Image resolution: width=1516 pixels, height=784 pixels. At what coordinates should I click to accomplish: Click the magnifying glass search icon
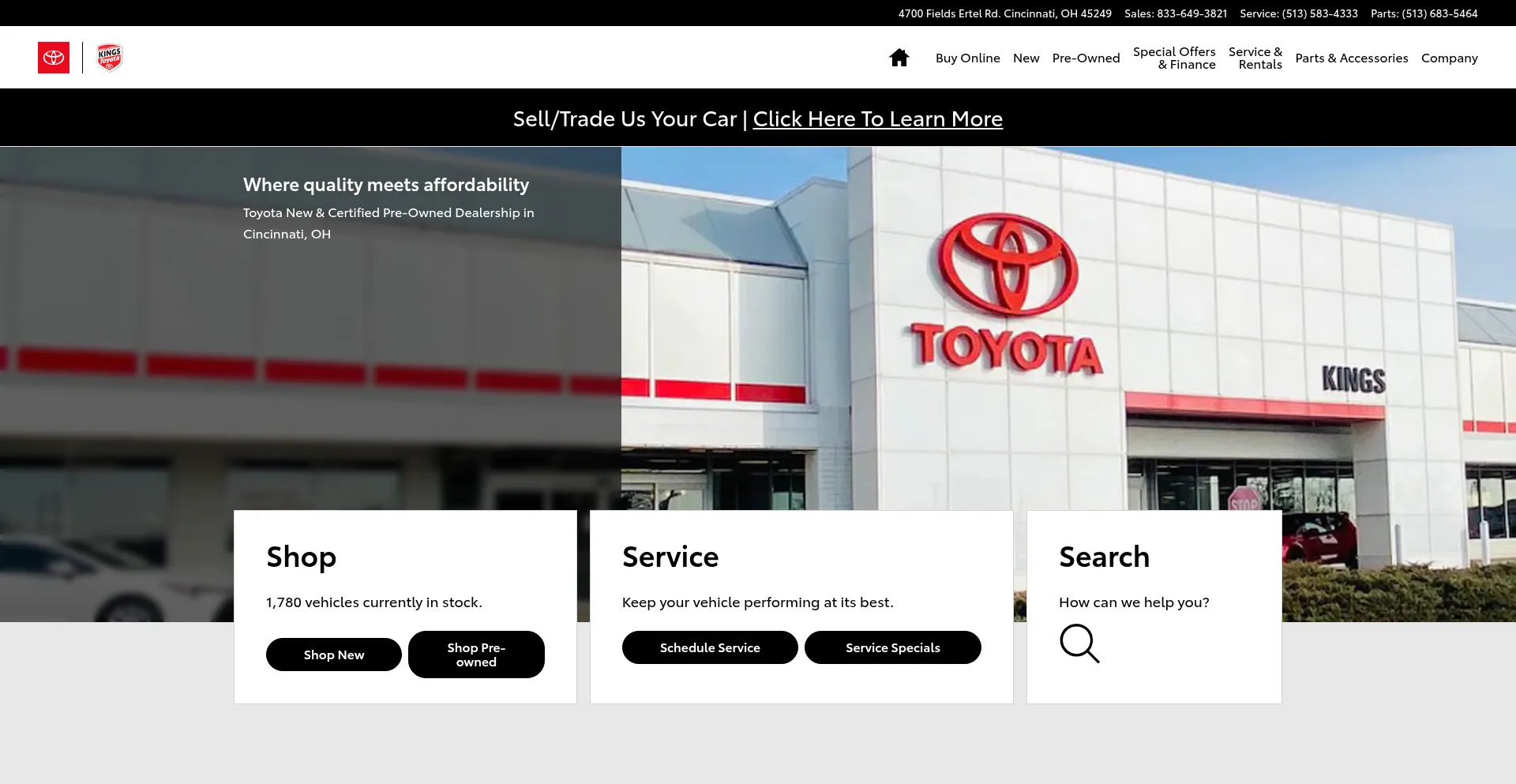[x=1079, y=643]
